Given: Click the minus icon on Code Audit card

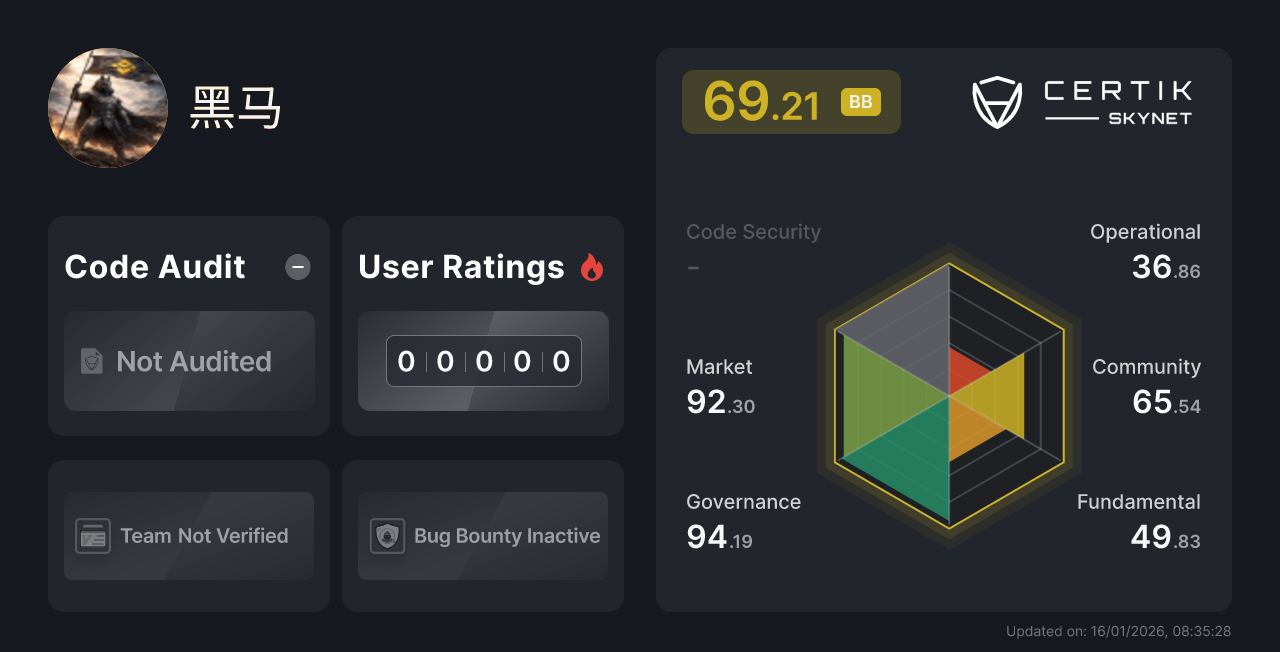Looking at the screenshot, I should pos(297,267).
